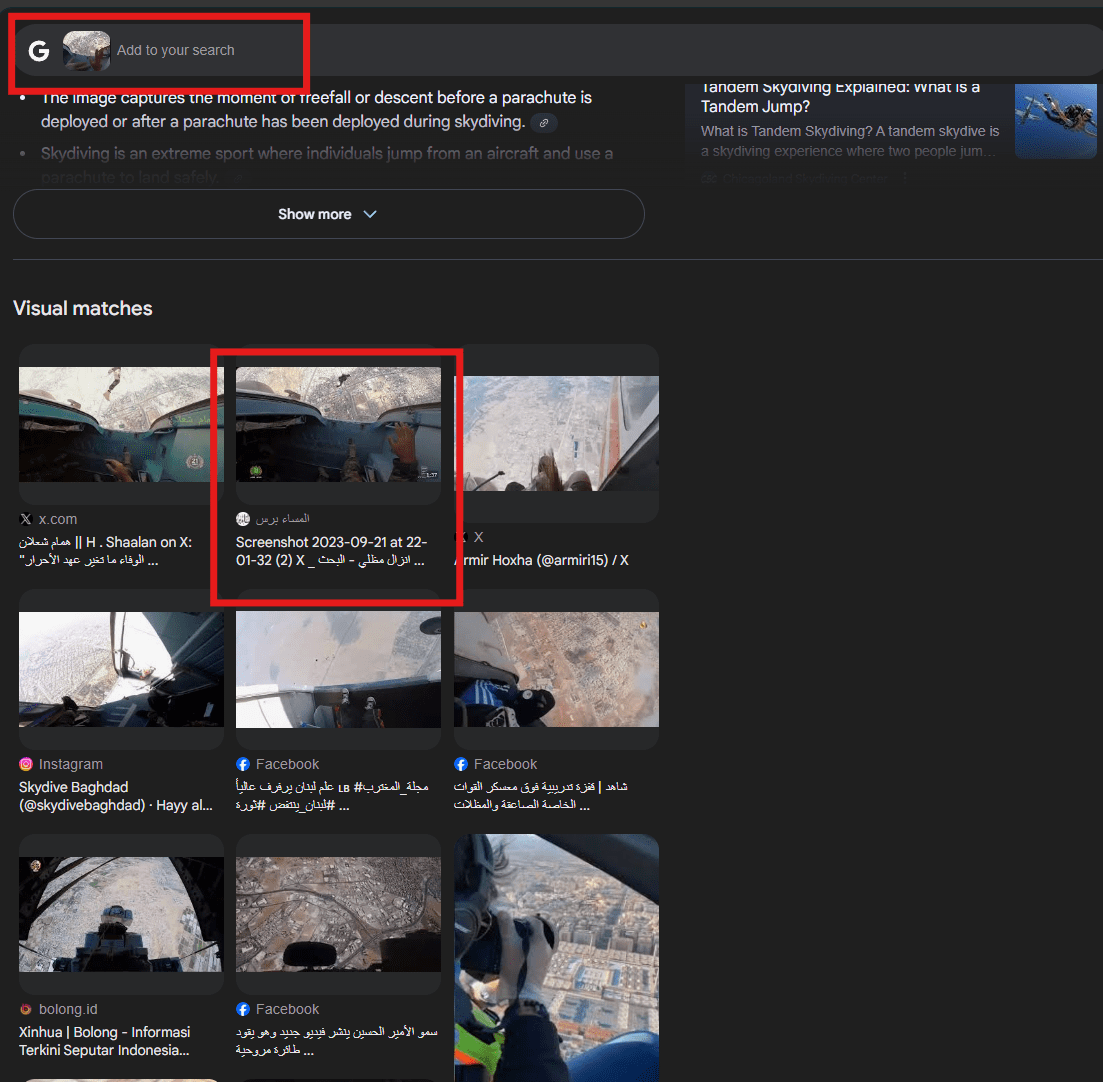Click the chevron beside Show more
1103x1082 pixels.
(x=370, y=214)
